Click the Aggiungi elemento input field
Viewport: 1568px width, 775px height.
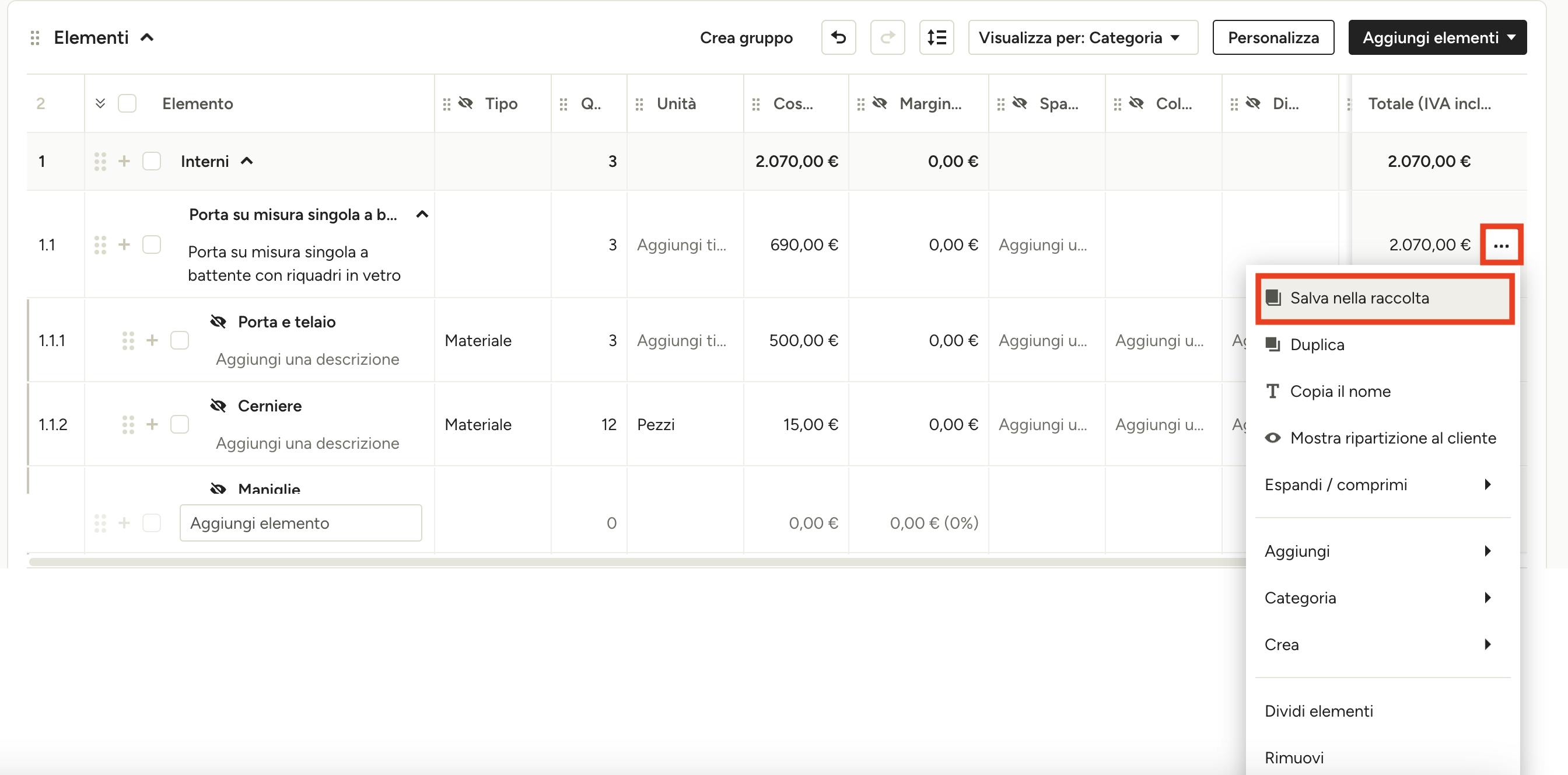pyautogui.click(x=300, y=523)
